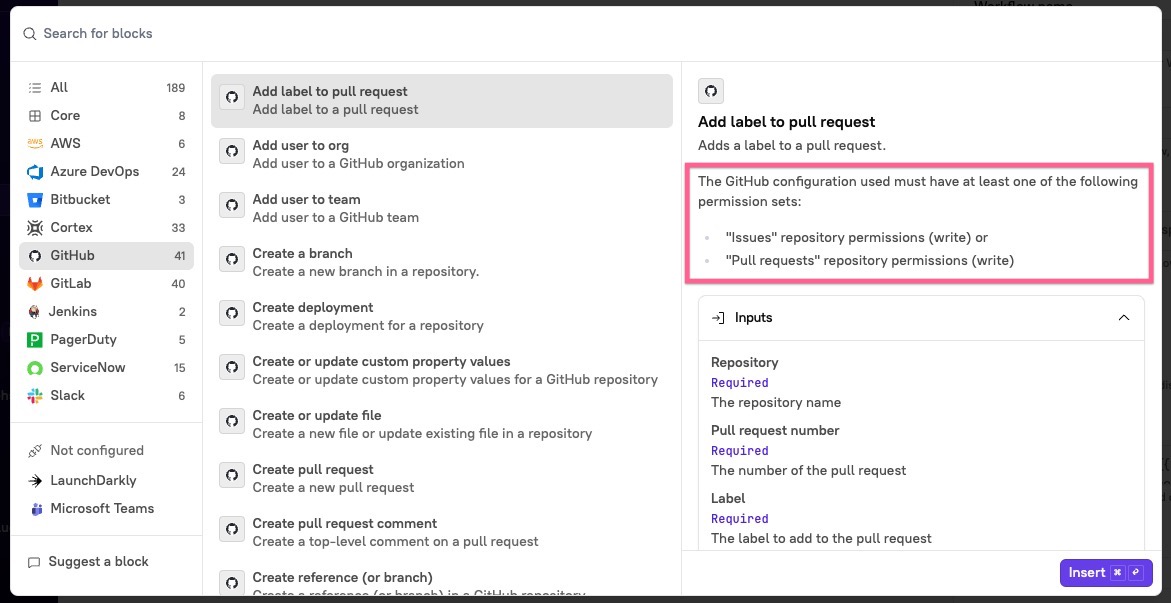Collapse the Inputs section chevron

1121,317
